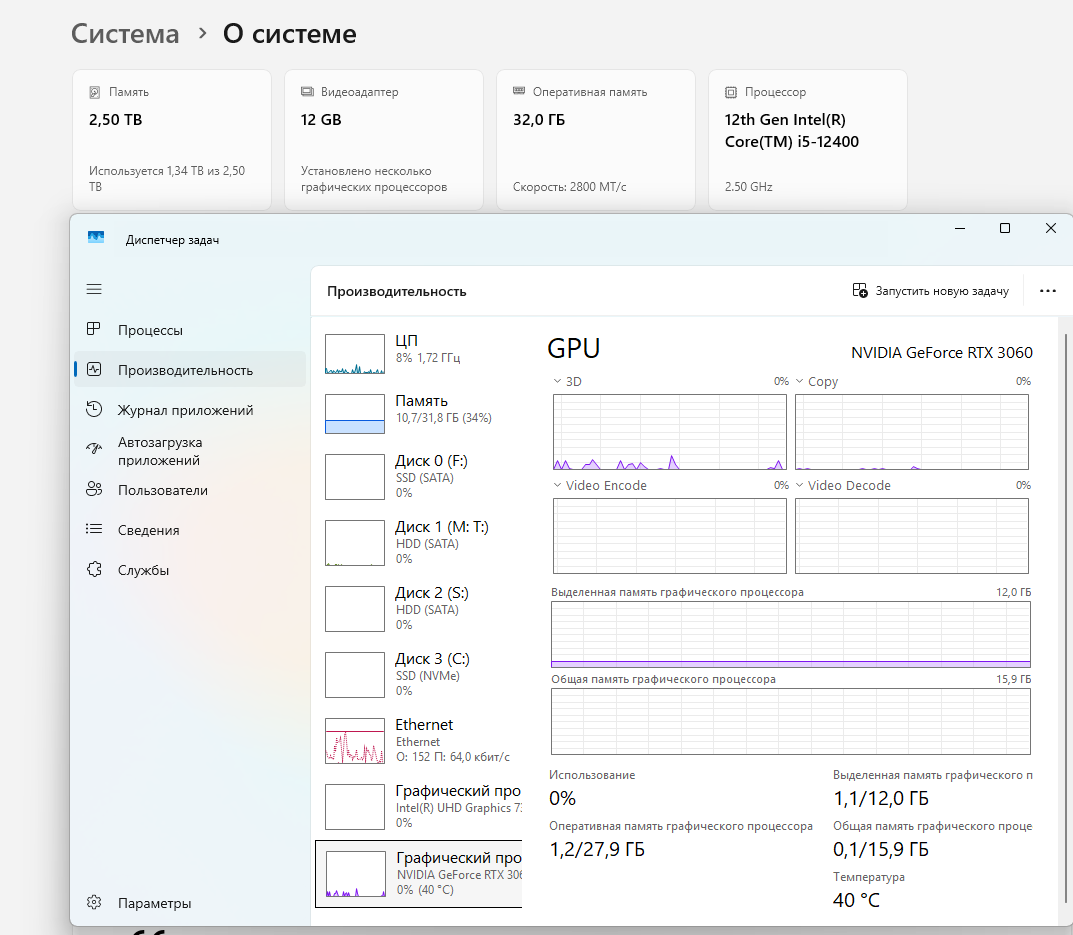Change the Video Encode graph dropdown

click(558, 486)
